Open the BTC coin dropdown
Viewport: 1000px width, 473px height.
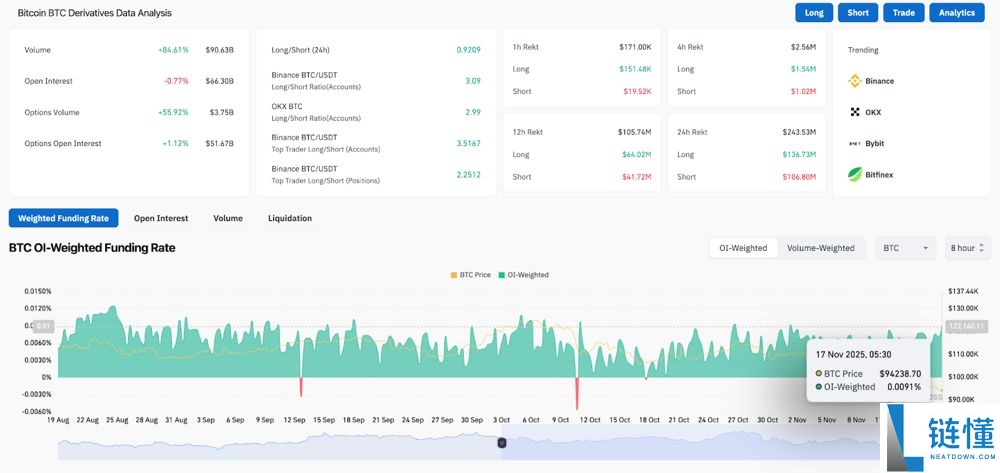tap(906, 248)
